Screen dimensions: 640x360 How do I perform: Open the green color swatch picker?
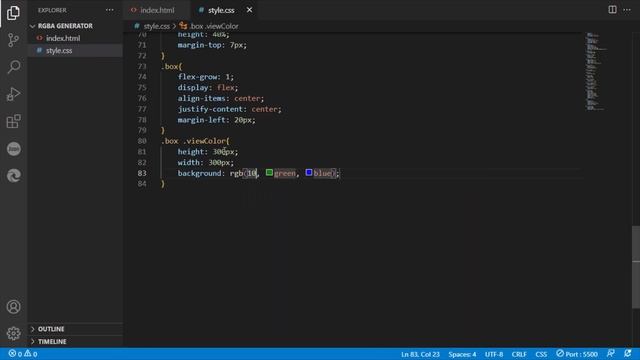click(269, 173)
